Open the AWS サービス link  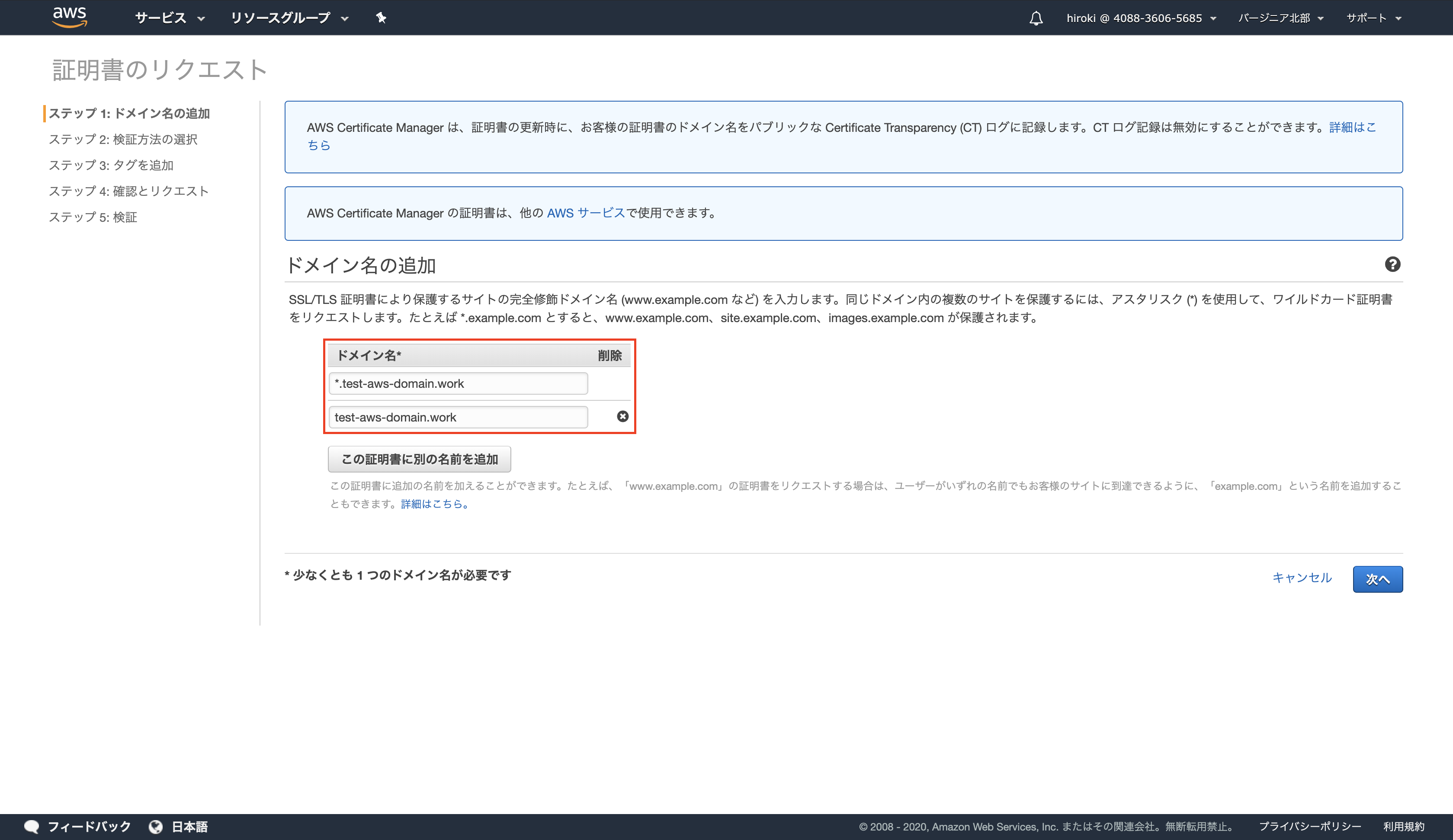click(585, 213)
